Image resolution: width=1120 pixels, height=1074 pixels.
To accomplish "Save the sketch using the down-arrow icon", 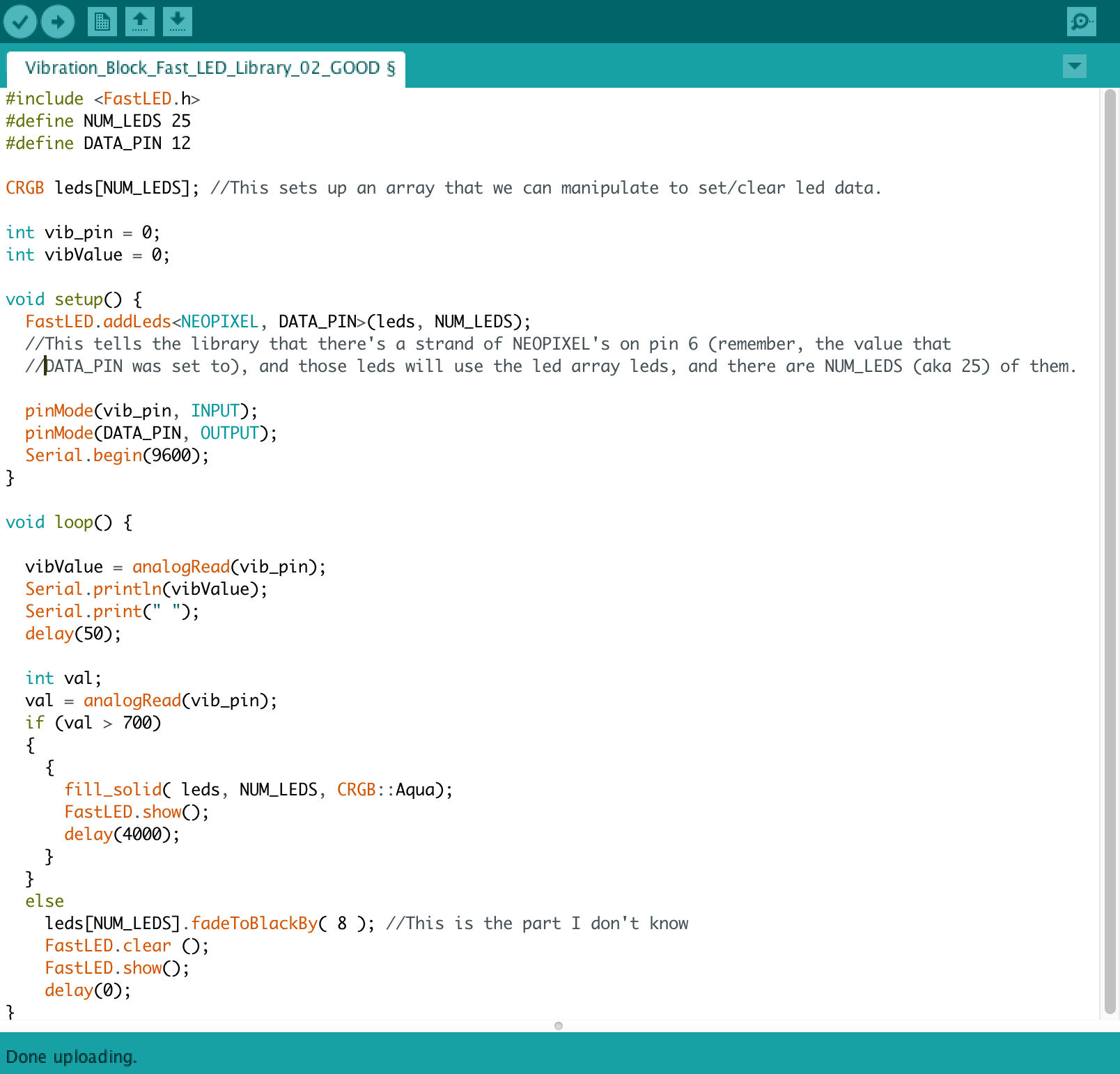I will click(x=178, y=22).
